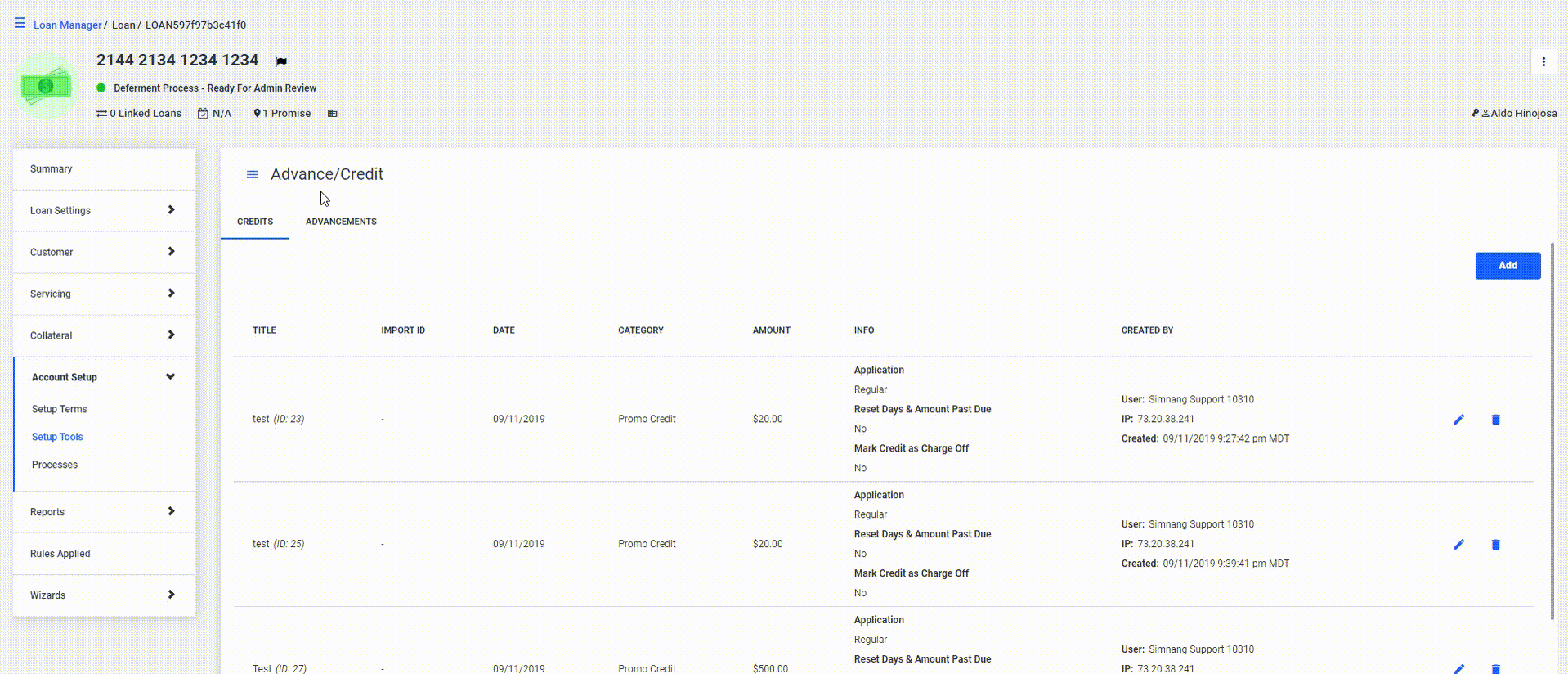Screen dimensions: 1568x674
Task: Click the vertical scrollbar of the credits panel
Action: (1552, 431)
